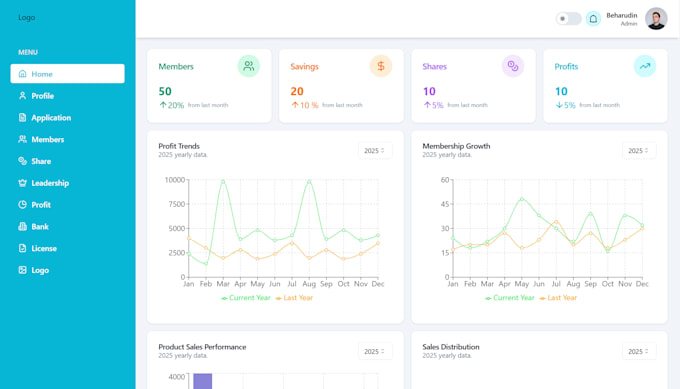Click the Membership Growth title

pyautogui.click(x=456, y=146)
